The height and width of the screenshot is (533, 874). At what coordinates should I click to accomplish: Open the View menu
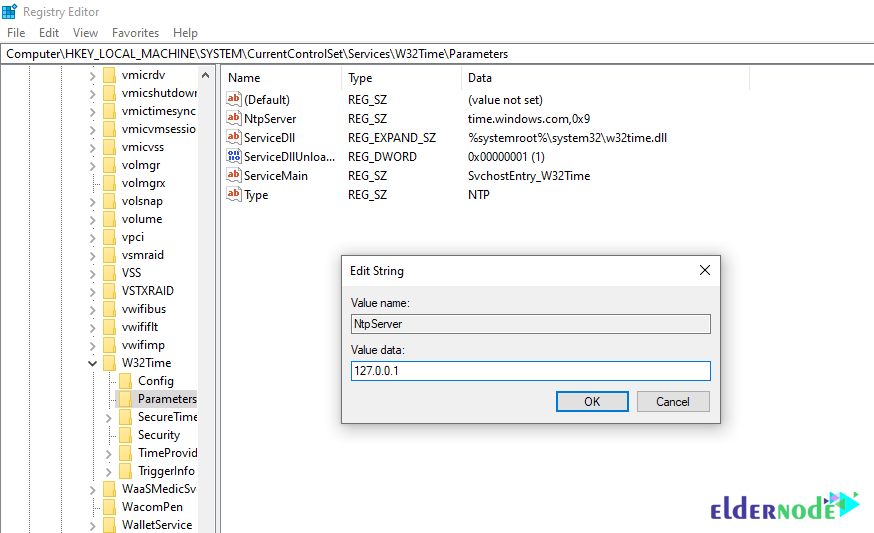click(85, 33)
